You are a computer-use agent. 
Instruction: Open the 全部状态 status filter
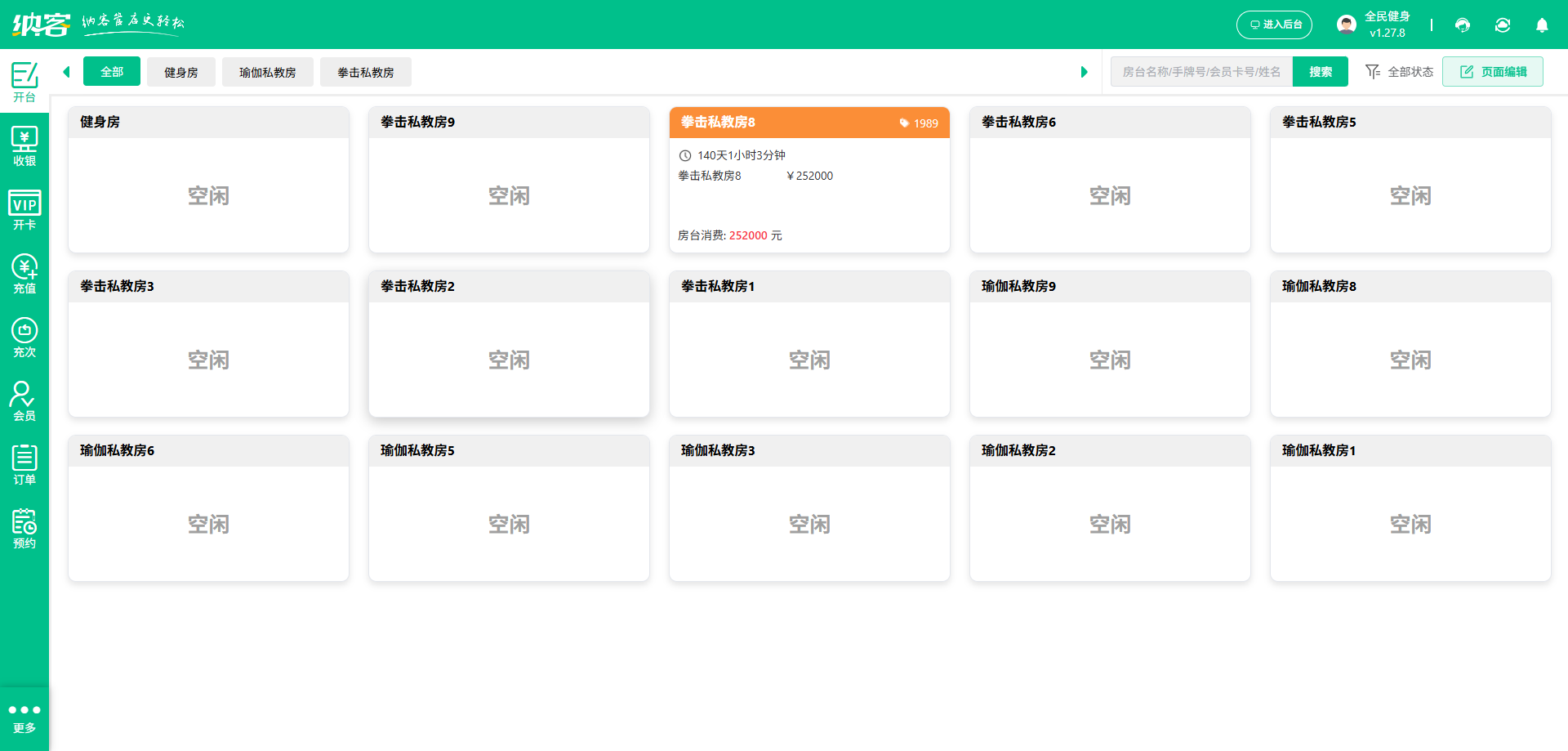[x=1400, y=72]
